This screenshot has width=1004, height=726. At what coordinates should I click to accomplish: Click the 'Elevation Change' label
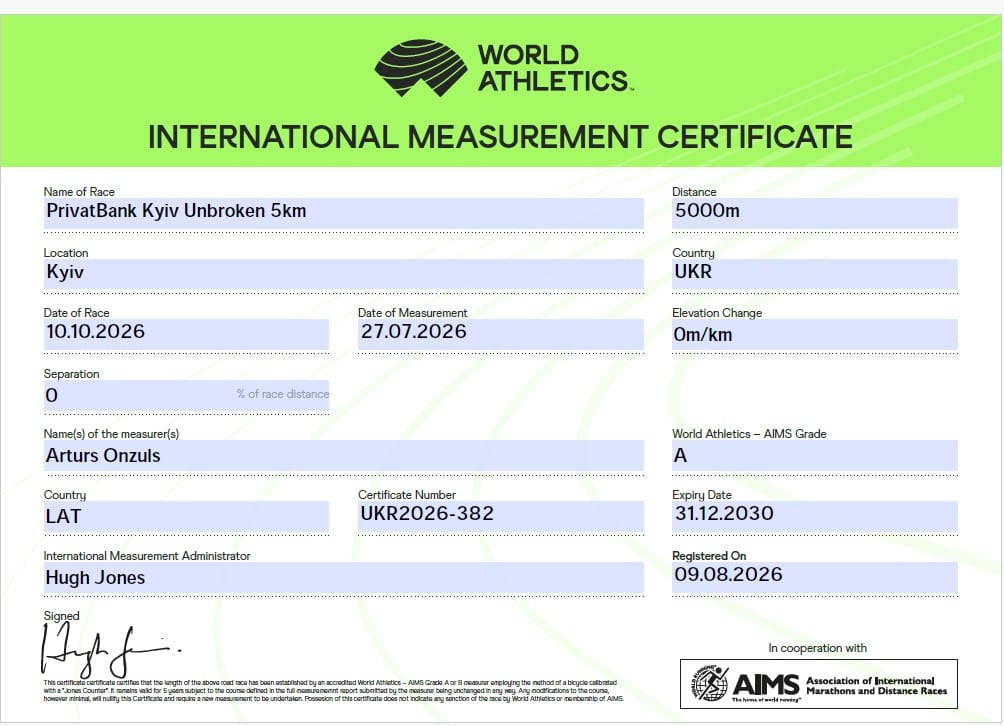(x=717, y=312)
